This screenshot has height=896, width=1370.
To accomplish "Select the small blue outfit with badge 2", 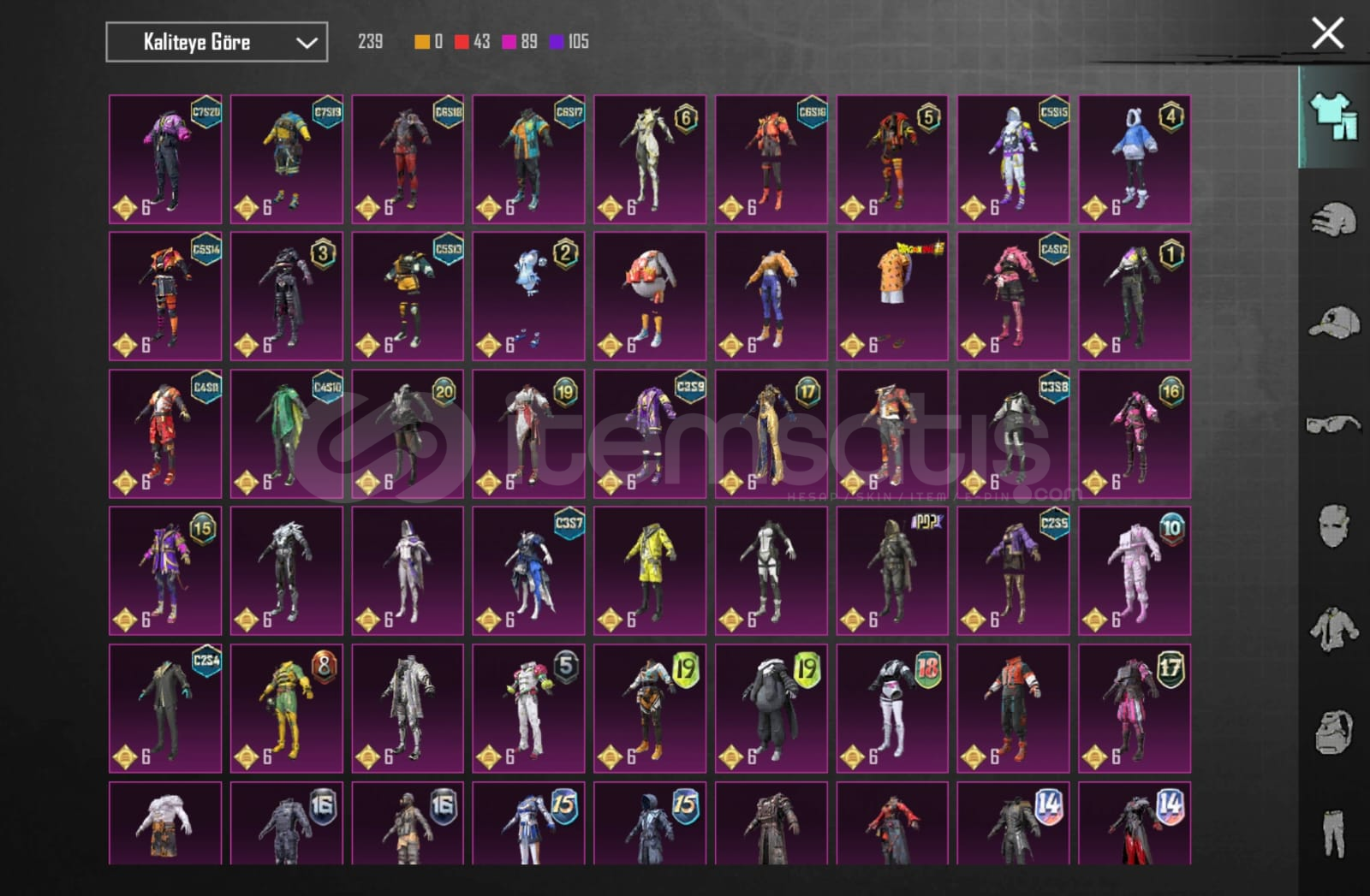I will pyautogui.click(x=529, y=296).
